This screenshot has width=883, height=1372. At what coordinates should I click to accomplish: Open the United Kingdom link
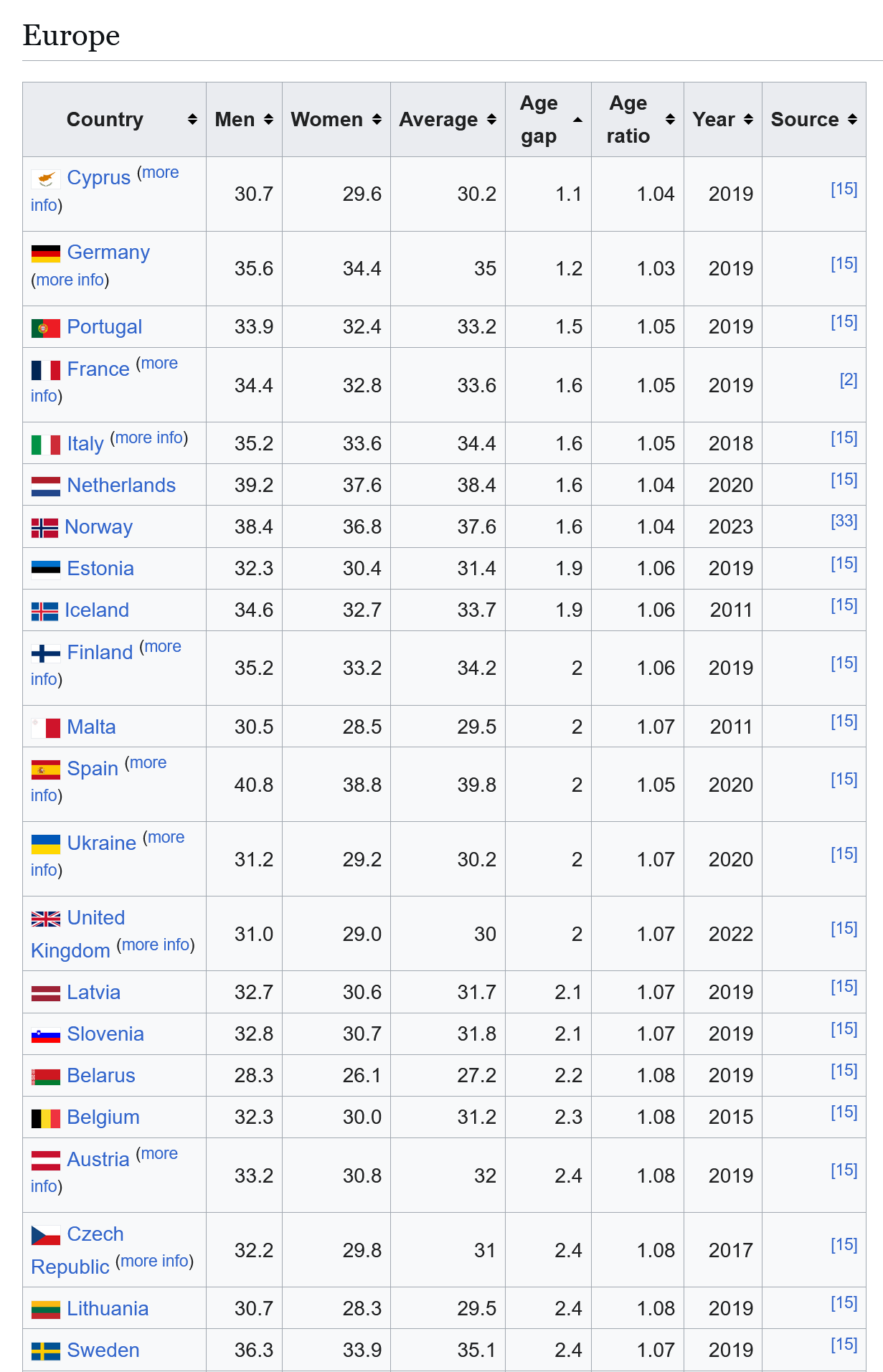[78, 935]
